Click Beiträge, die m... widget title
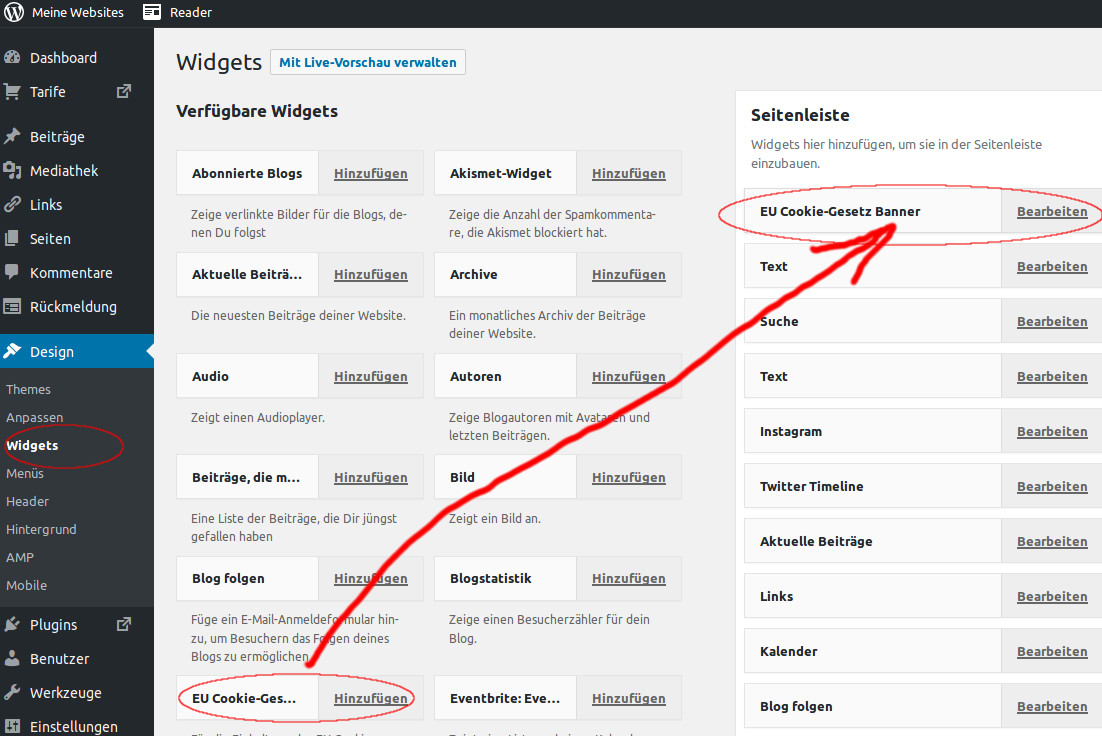1102x736 pixels. coord(246,477)
